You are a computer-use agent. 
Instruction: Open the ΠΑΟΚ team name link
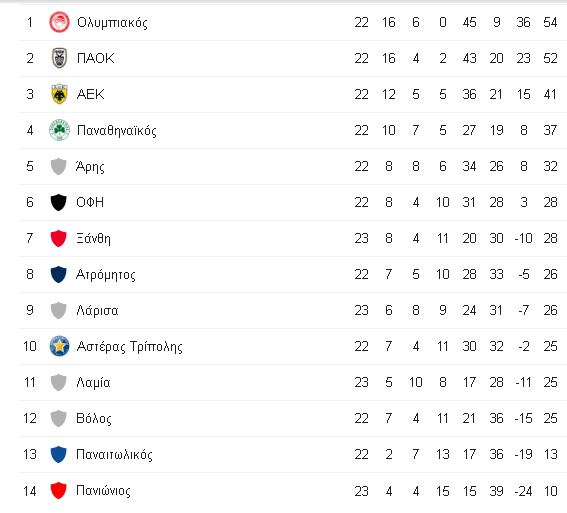click(95, 58)
